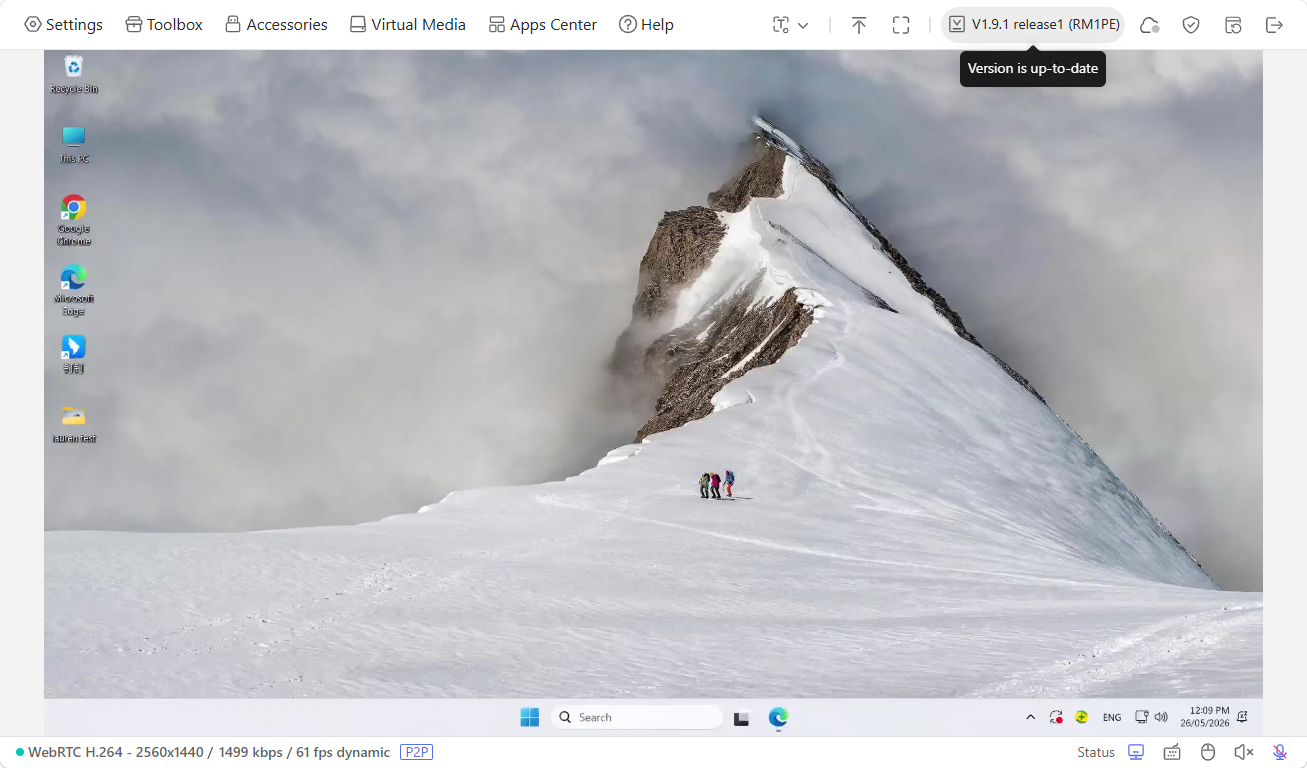Click the logout exit icon
Screen dimensions: 1307x768
1274,25
